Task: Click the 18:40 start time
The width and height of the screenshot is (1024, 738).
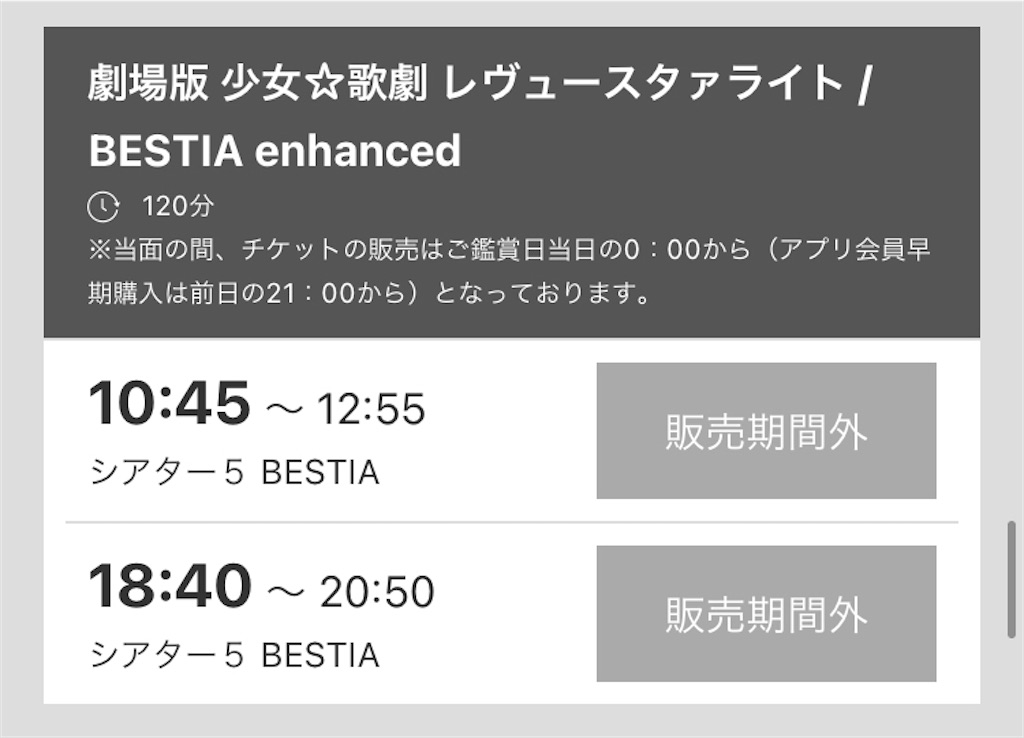Action: [170, 586]
